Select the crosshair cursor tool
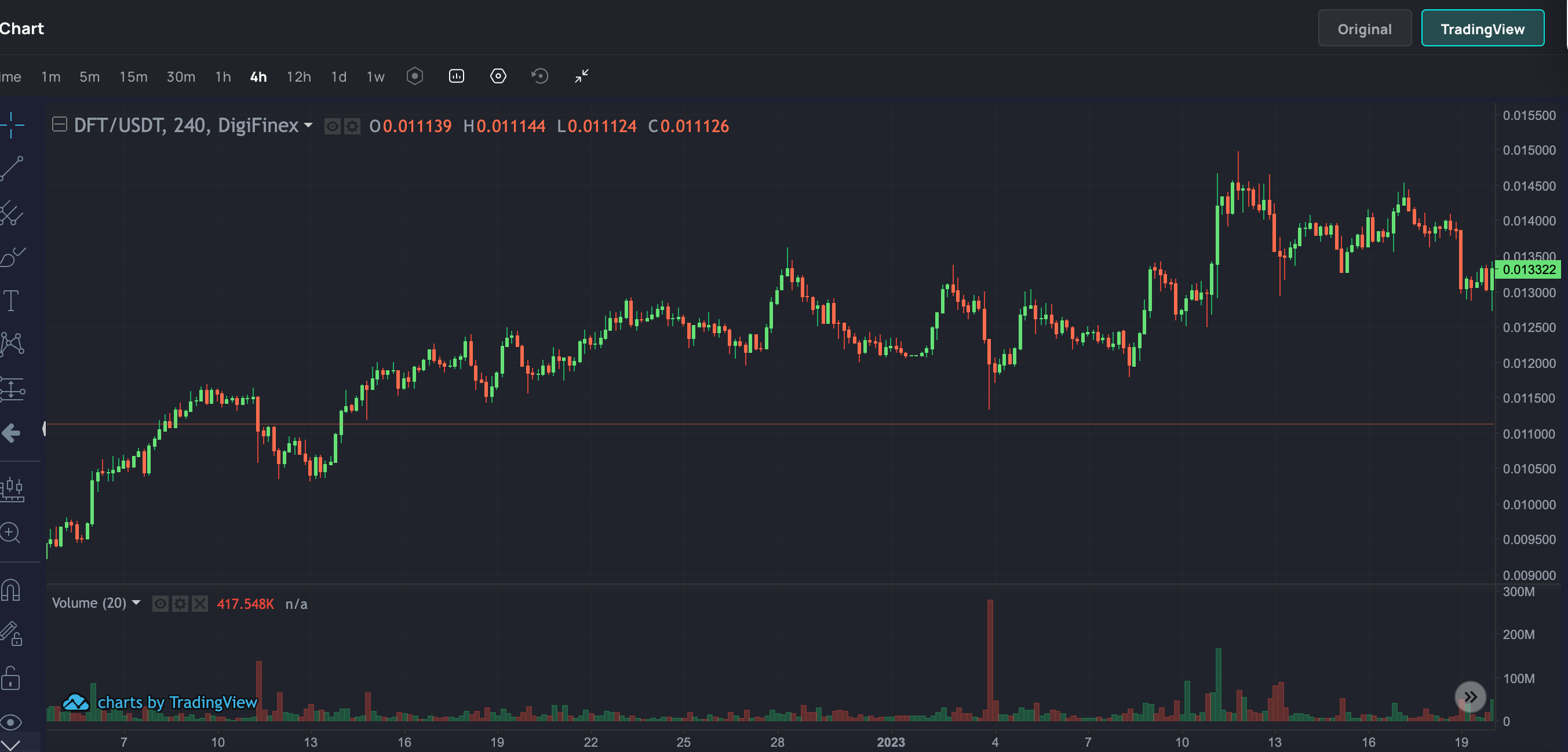Screen dimensions: 1568x752 12,125
